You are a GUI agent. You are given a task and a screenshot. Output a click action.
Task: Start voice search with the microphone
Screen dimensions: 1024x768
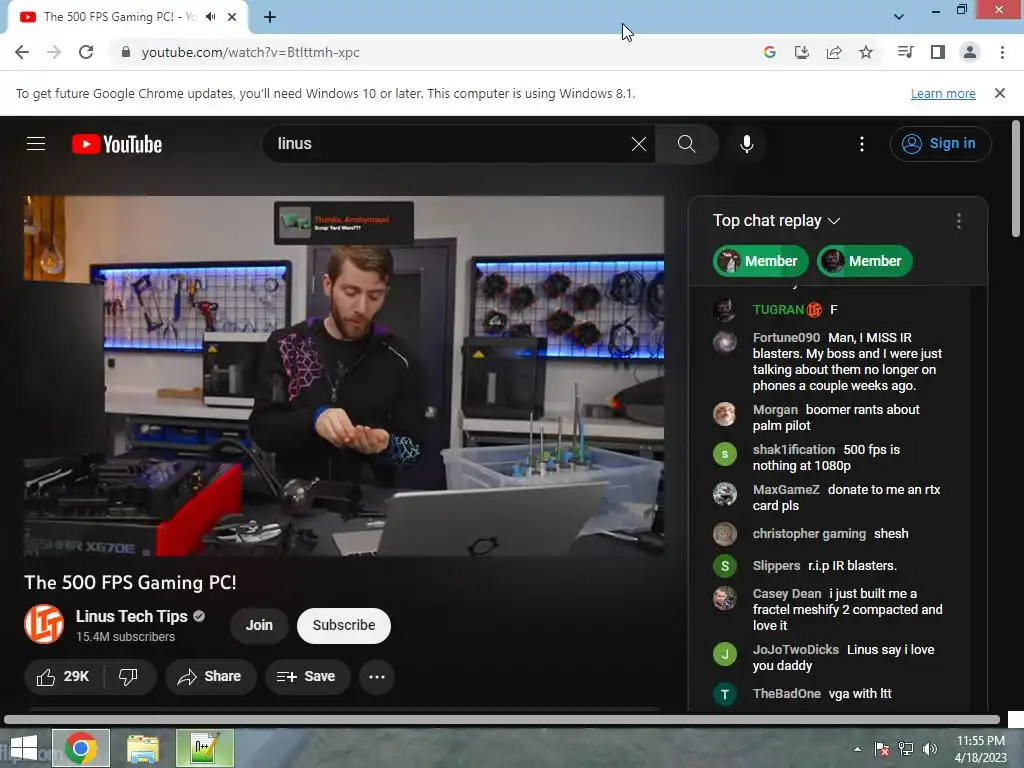coord(746,144)
